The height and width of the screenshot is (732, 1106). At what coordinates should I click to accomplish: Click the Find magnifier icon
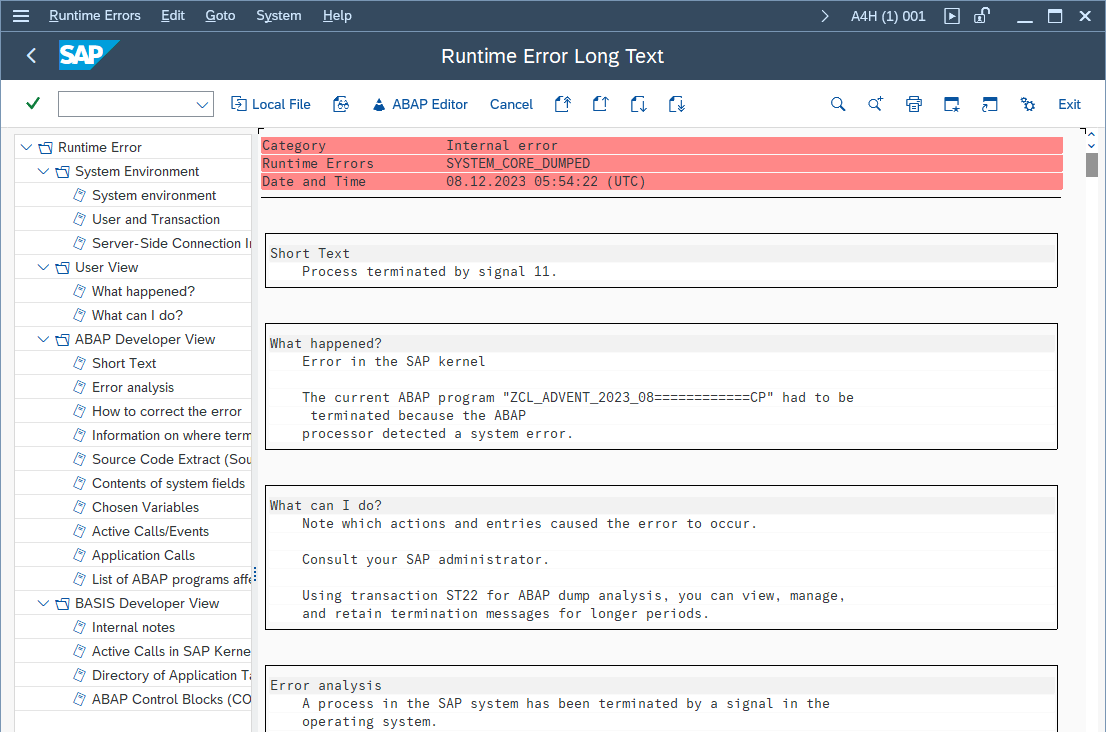(x=838, y=104)
